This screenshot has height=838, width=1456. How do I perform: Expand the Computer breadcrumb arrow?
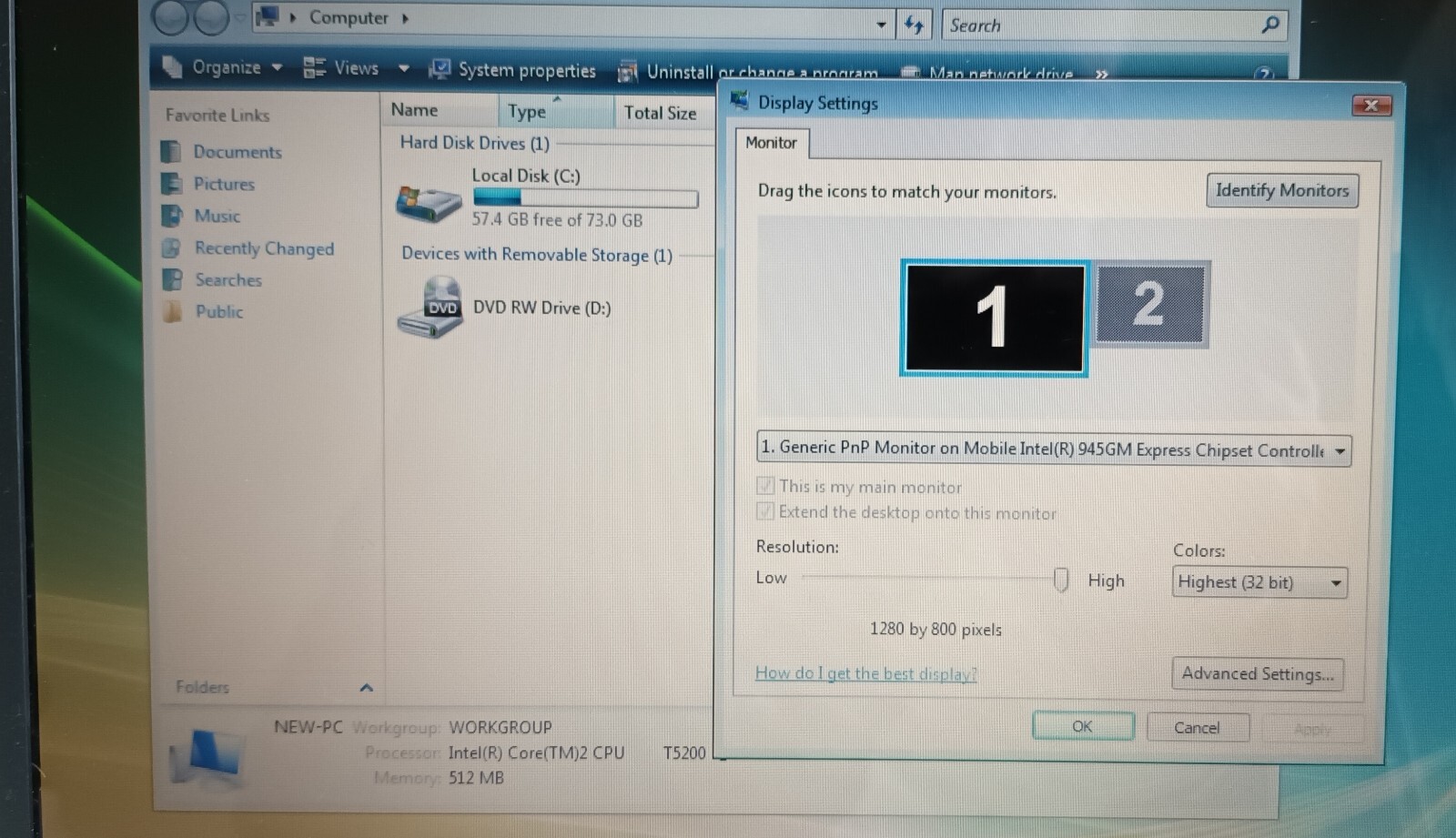click(x=405, y=17)
